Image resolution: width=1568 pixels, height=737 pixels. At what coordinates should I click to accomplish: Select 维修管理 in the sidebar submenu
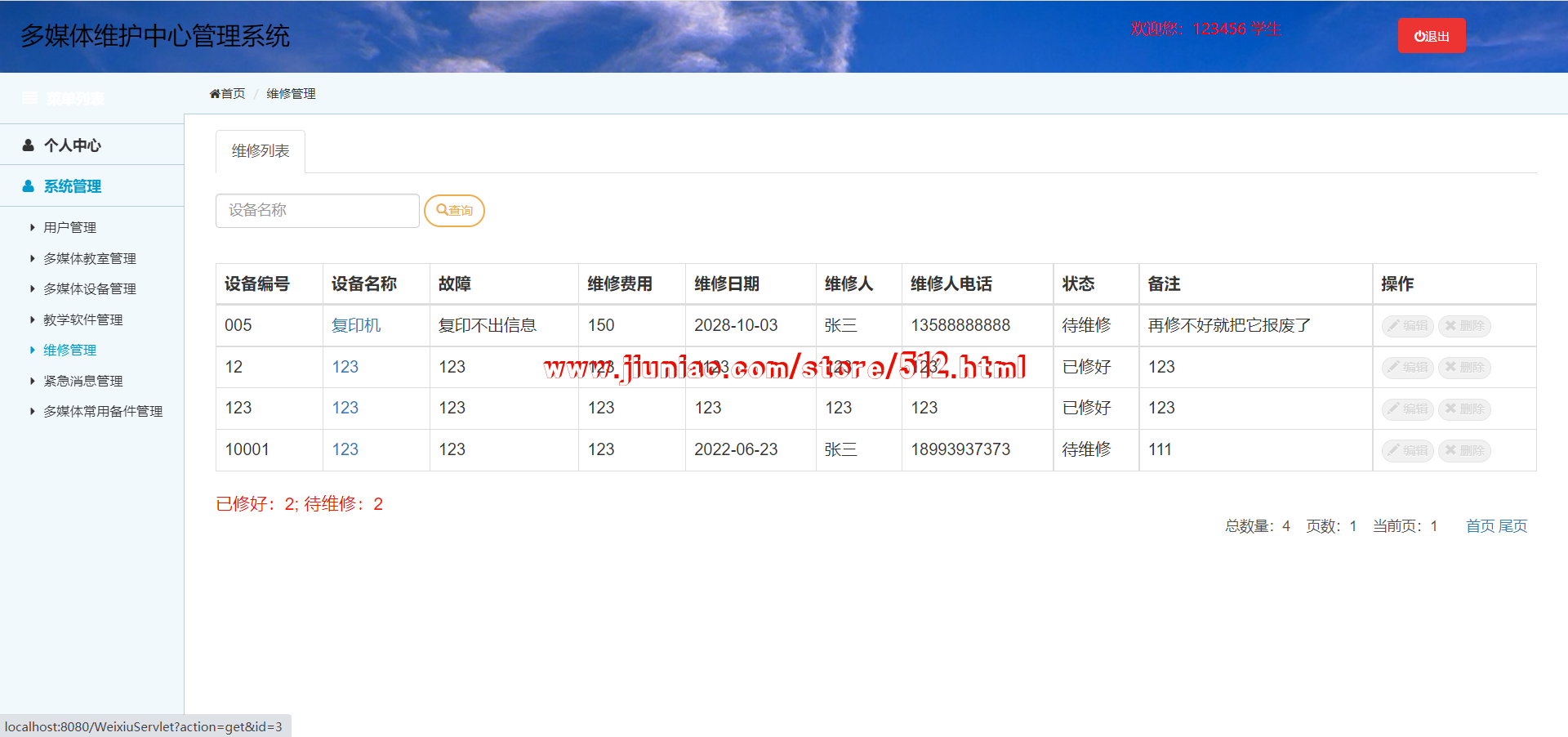tap(69, 350)
